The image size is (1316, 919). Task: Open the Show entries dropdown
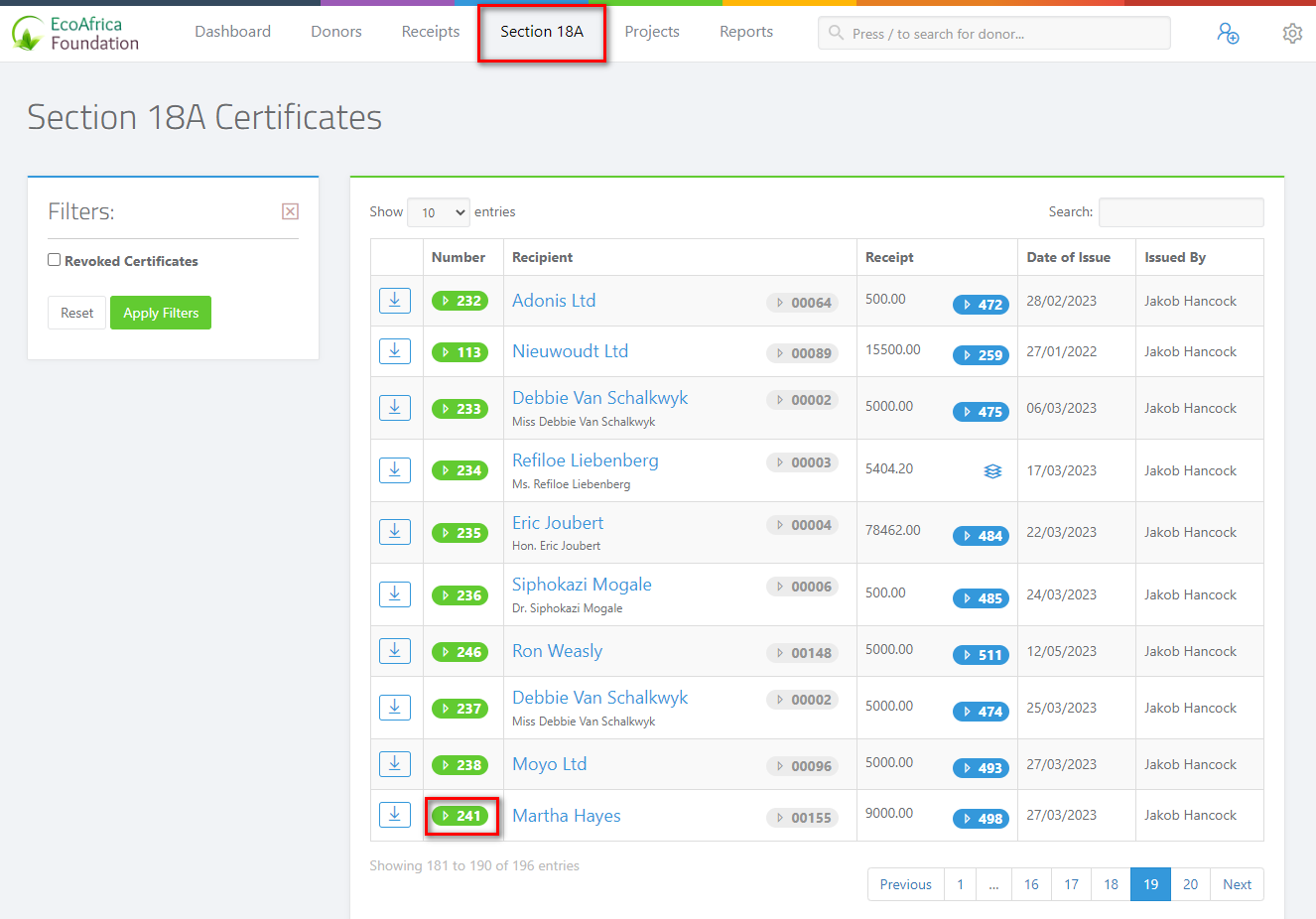click(x=438, y=211)
